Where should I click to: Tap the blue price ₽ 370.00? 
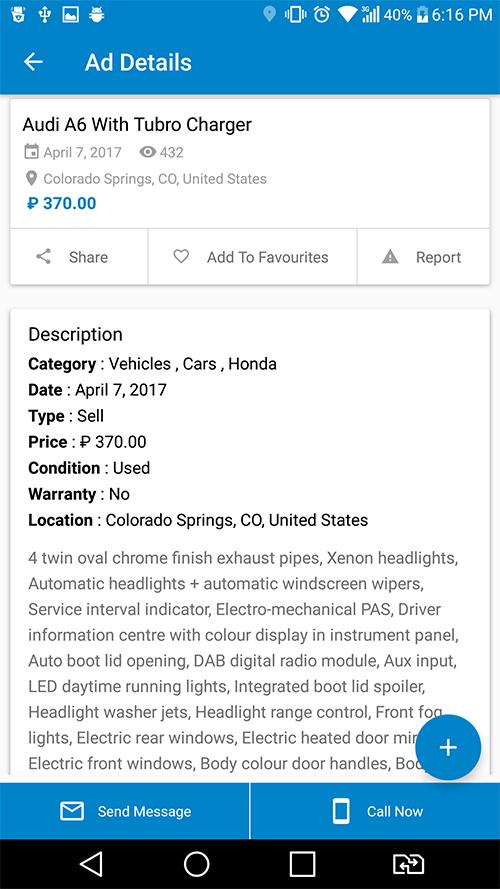61,203
